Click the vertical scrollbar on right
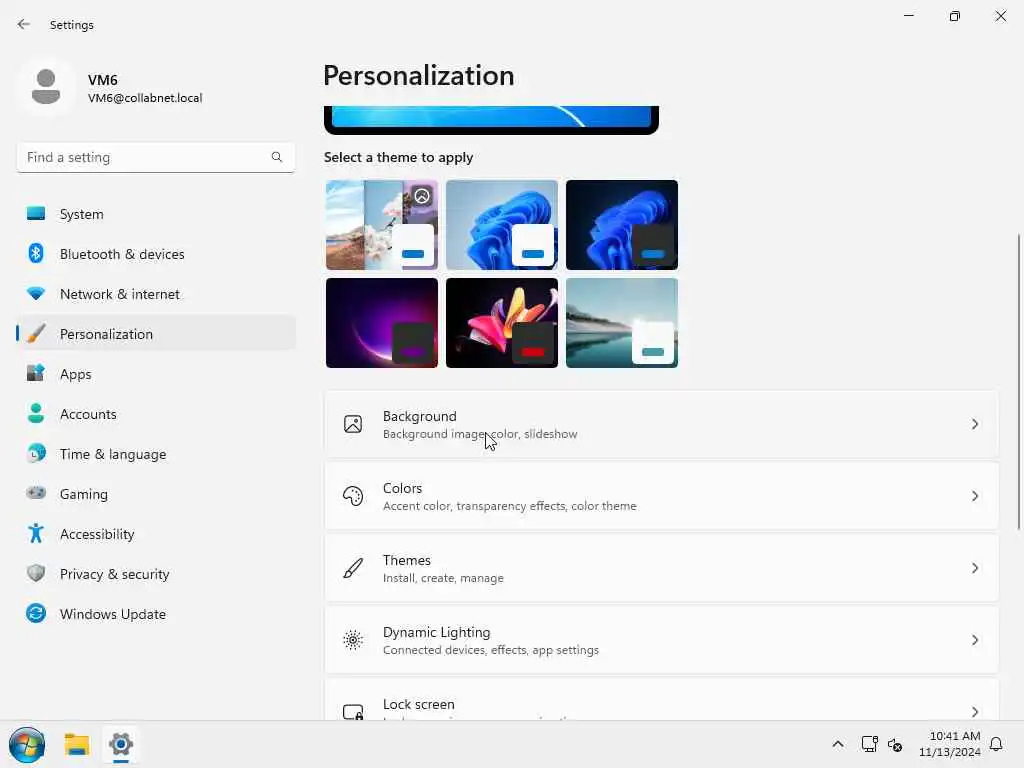 (x=1019, y=381)
